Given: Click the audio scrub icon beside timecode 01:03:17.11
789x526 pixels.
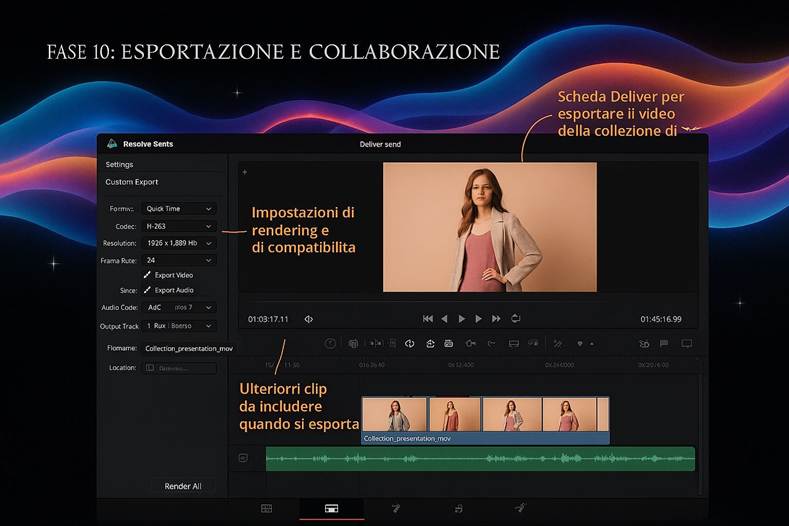Looking at the screenshot, I should [x=308, y=319].
